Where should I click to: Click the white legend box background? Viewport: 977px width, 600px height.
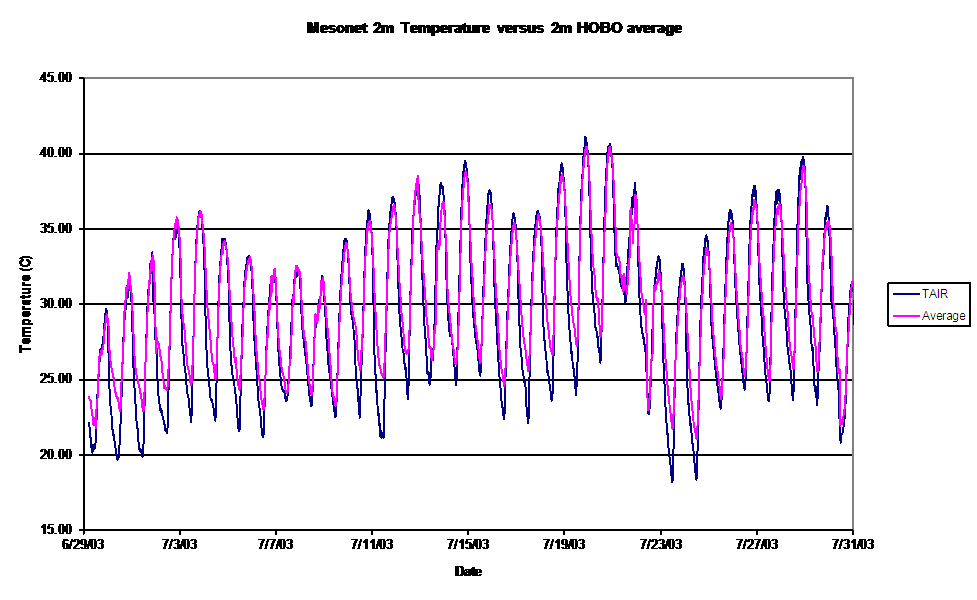point(928,305)
